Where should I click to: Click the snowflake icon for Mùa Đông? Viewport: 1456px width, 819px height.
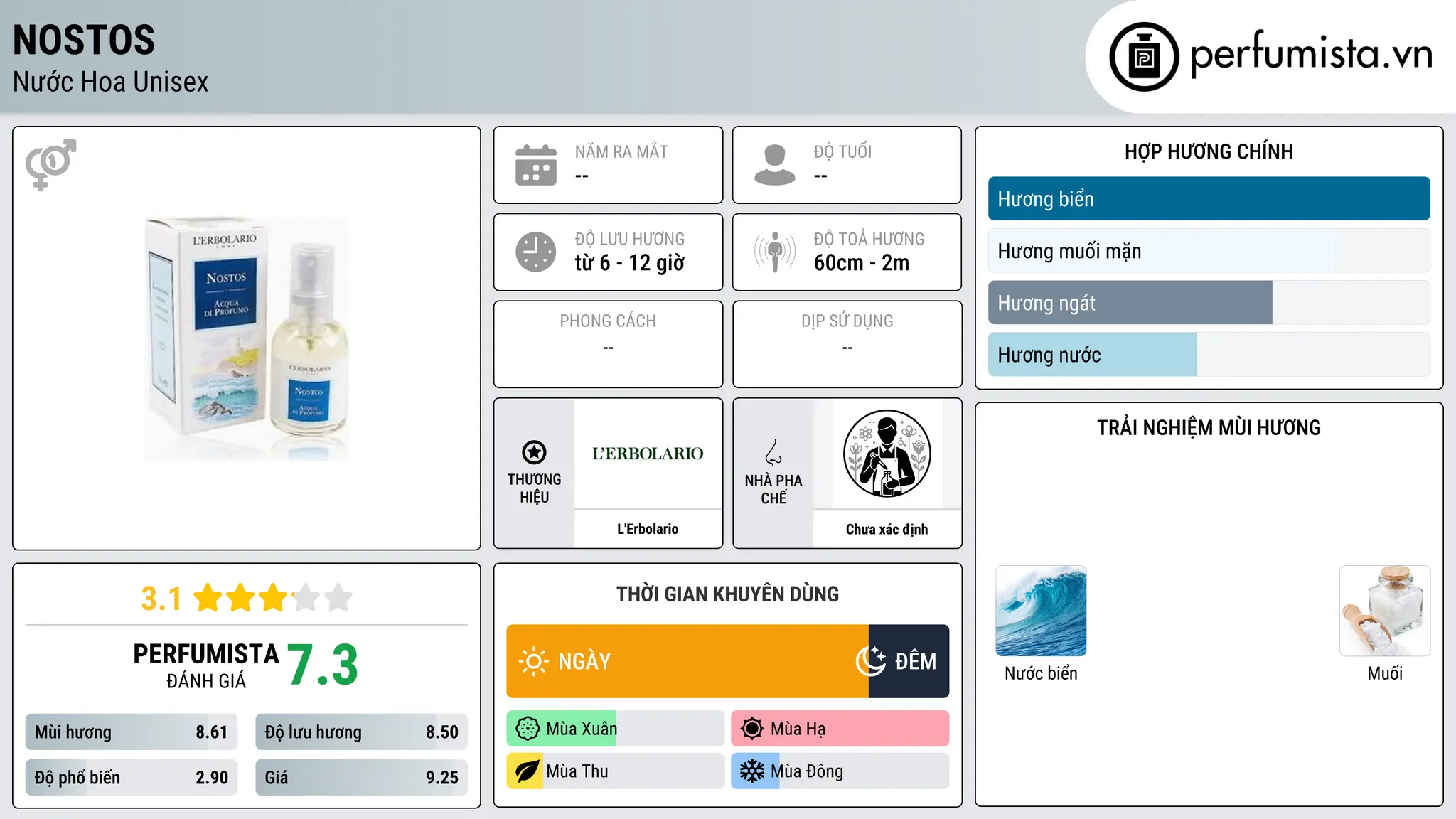(x=752, y=771)
